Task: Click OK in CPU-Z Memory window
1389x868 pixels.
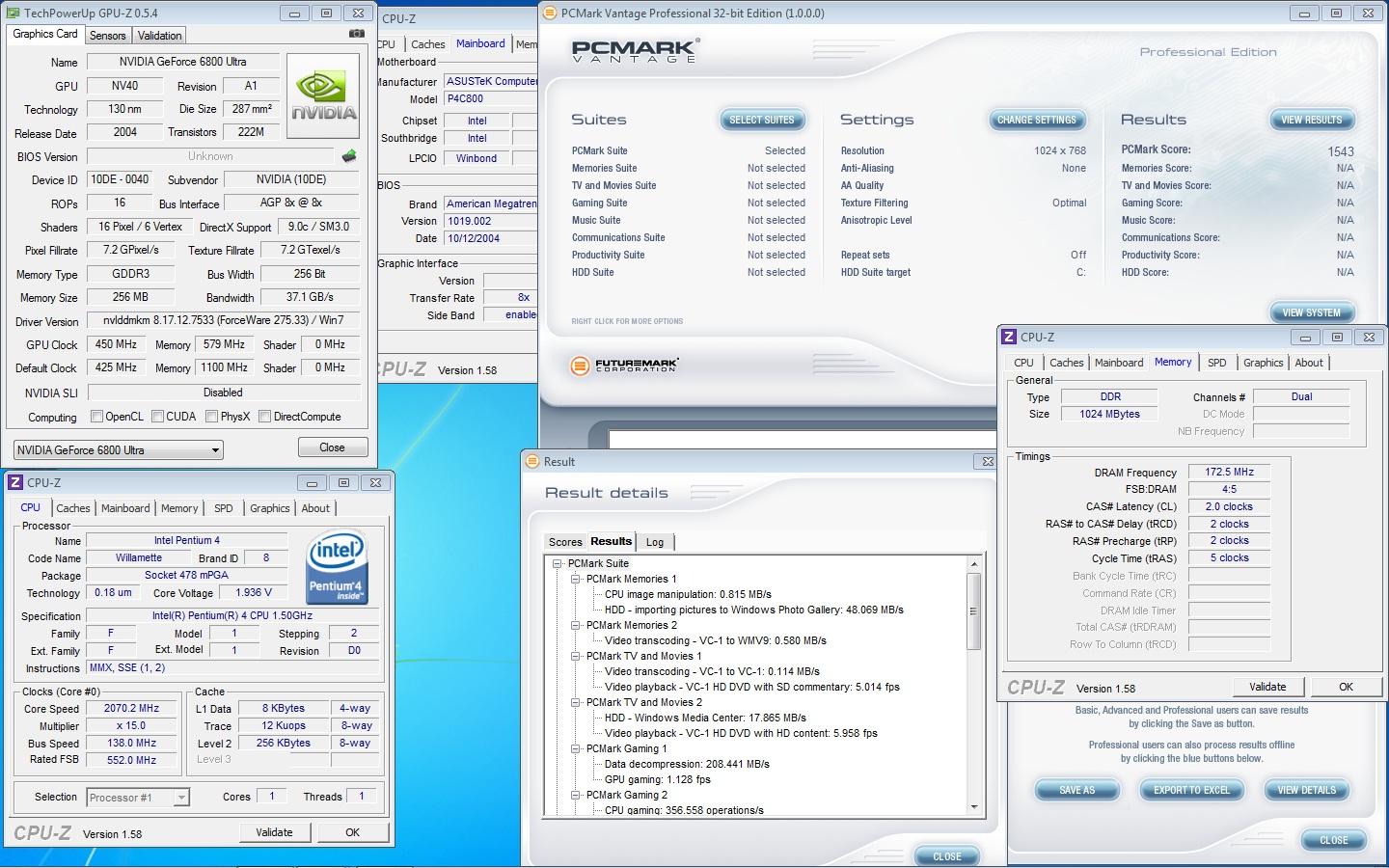Action: coord(1346,687)
